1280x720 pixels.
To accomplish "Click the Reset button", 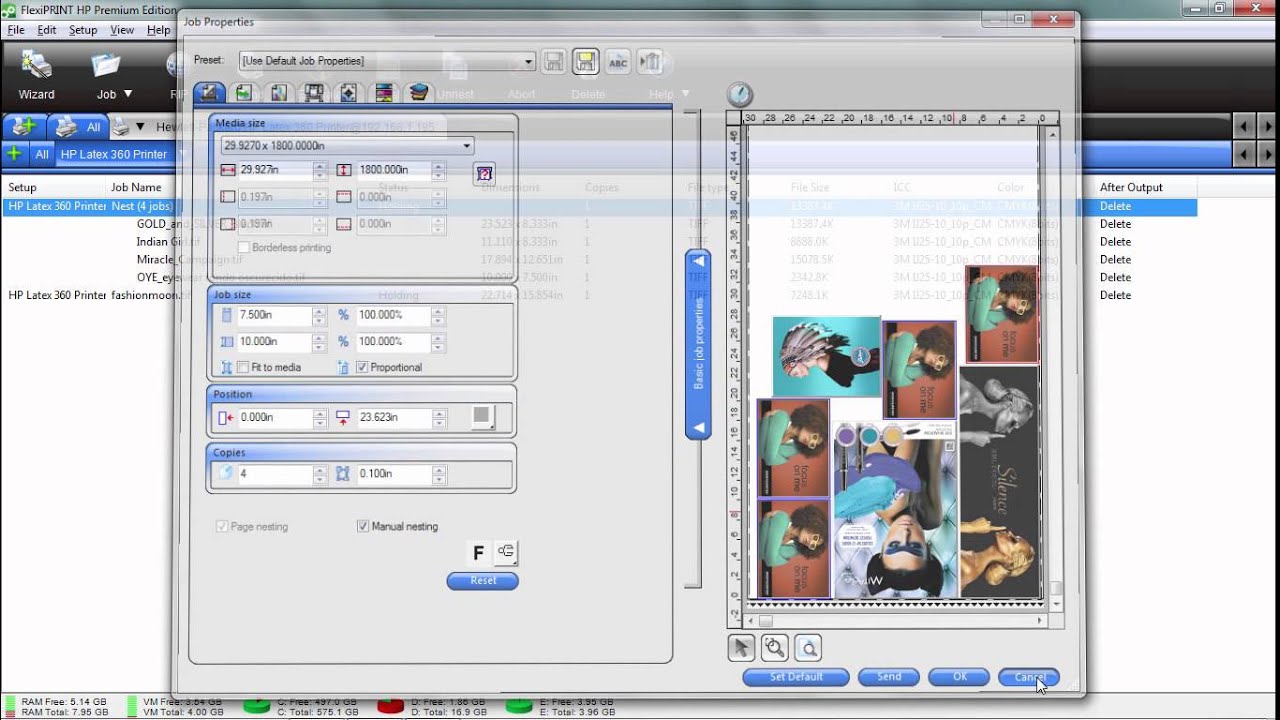I will pyautogui.click(x=482, y=581).
